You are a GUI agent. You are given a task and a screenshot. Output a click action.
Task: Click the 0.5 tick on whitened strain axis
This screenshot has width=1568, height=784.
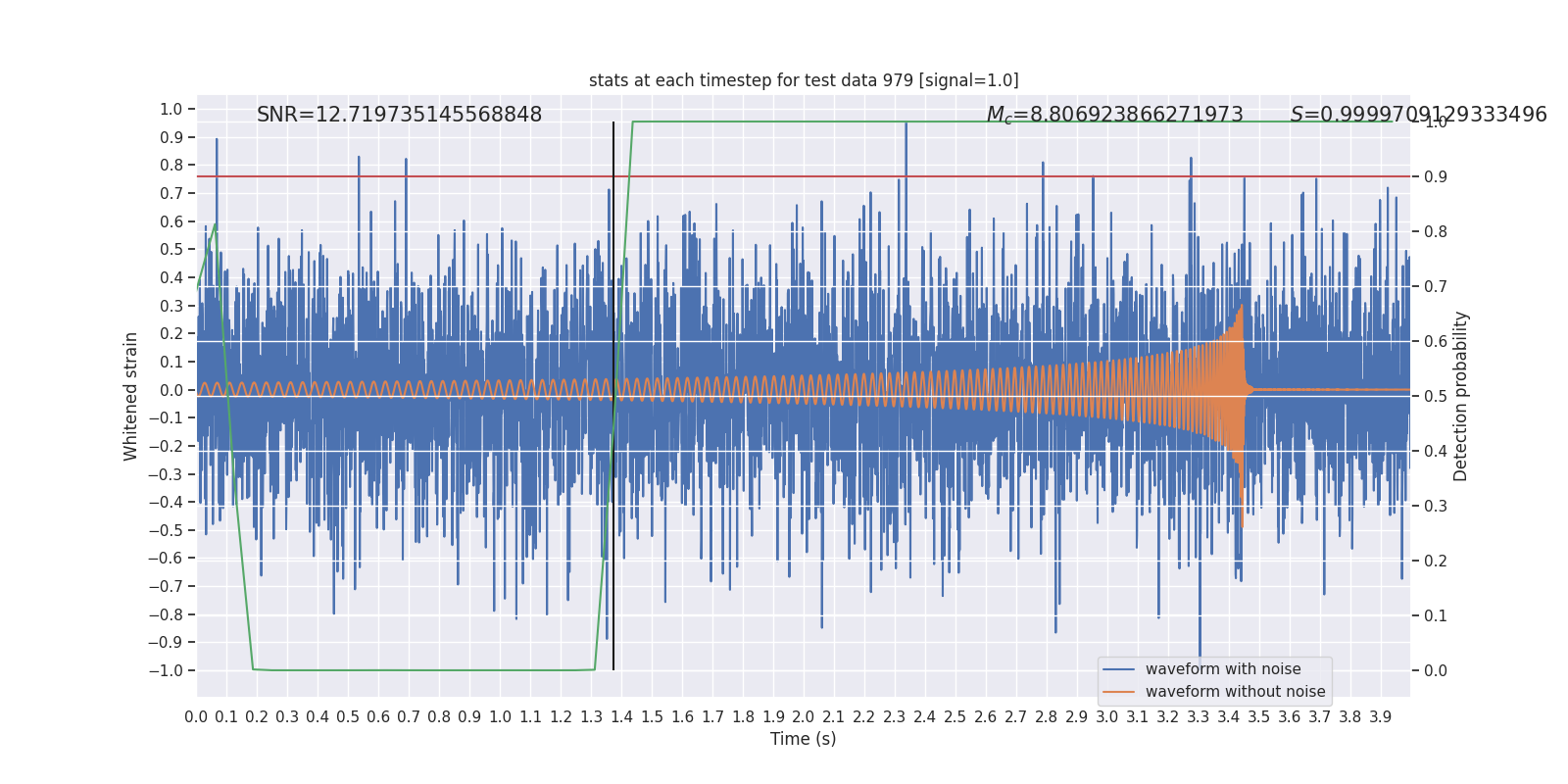171,250
